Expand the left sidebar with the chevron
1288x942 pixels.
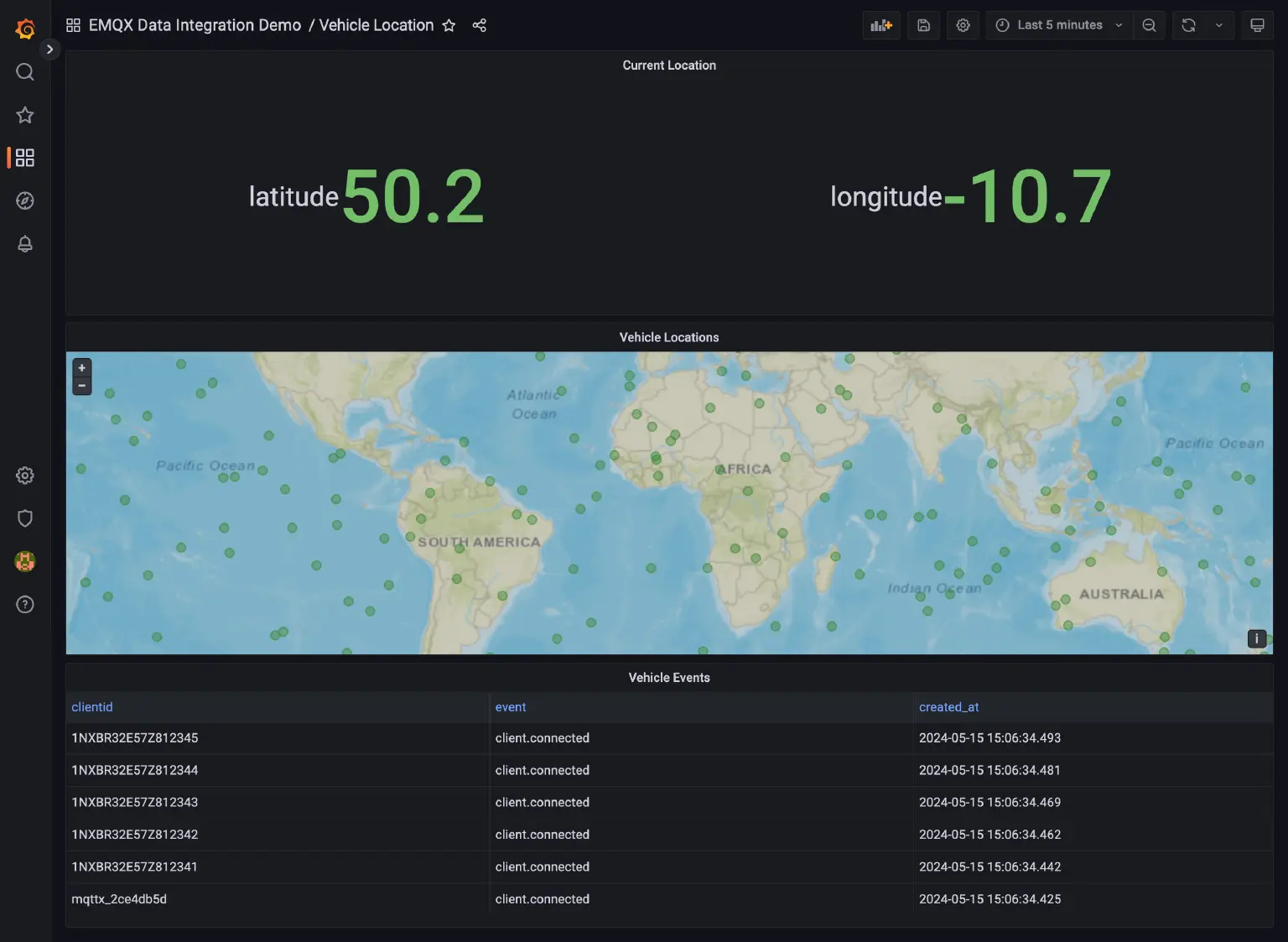[x=49, y=49]
